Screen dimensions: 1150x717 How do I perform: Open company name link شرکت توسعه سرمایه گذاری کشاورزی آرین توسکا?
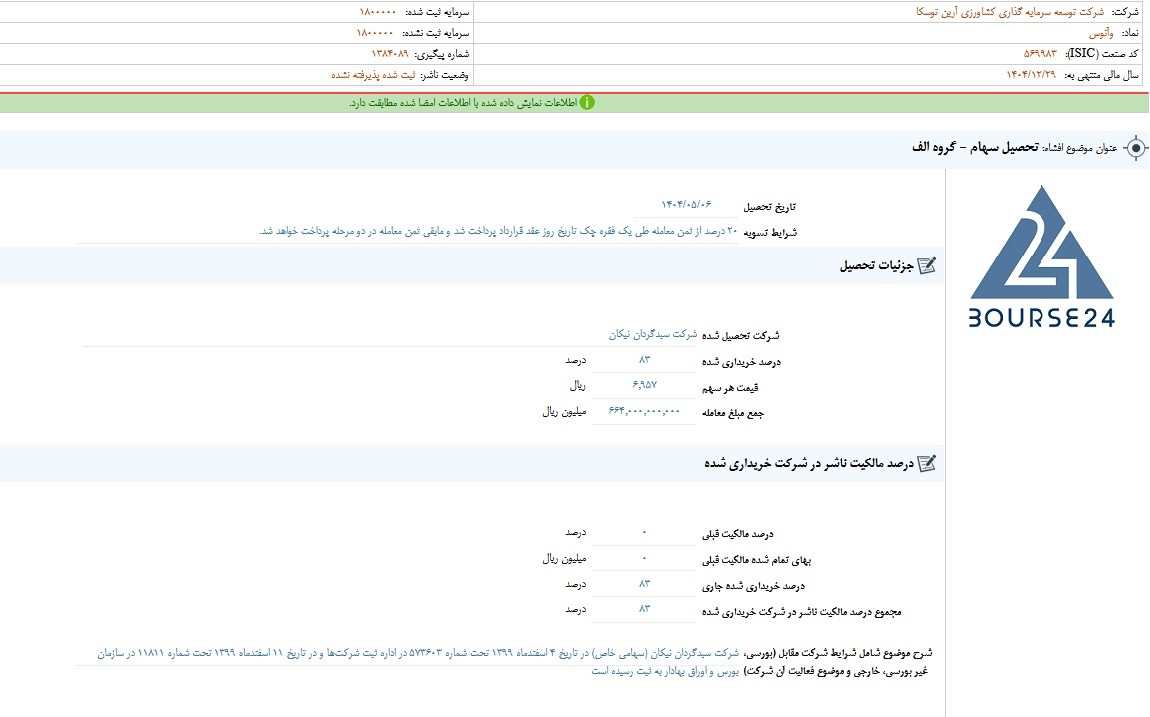[x=1010, y=12]
